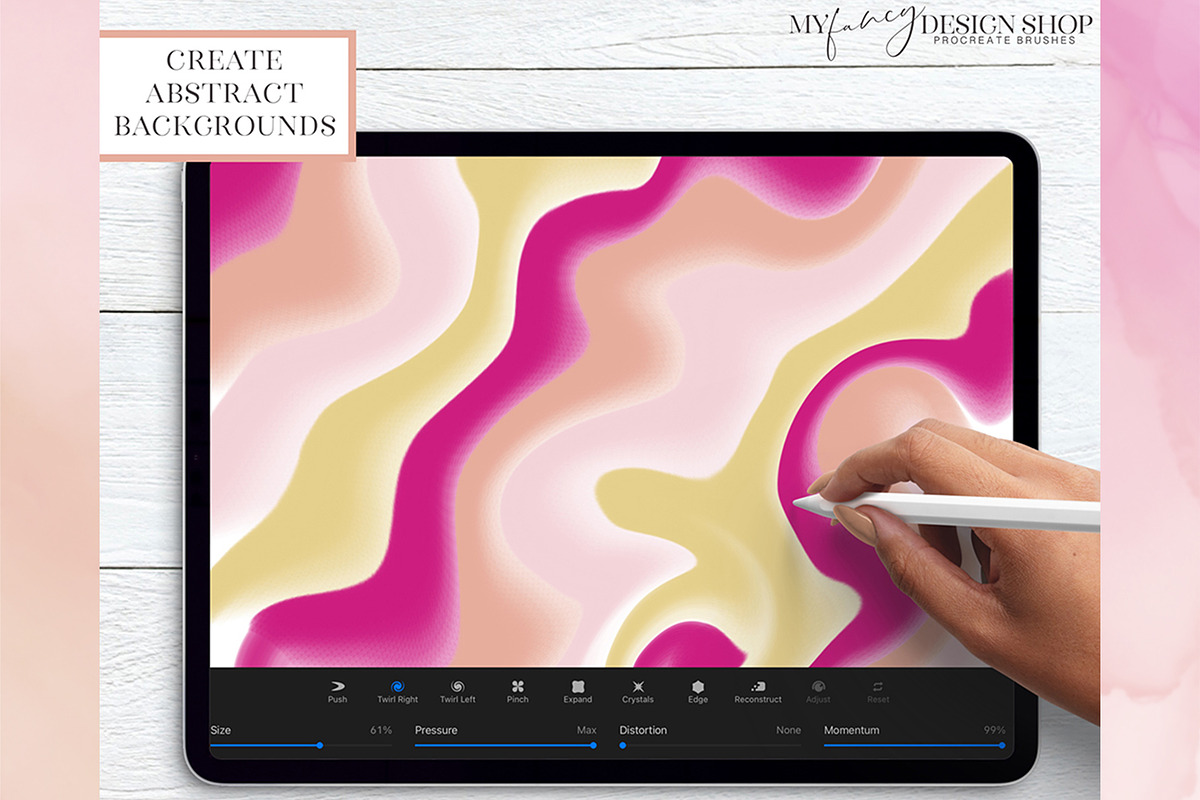Click the Distortion None value
Image resolution: width=1200 pixels, height=800 pixels.
coord(789,730)
